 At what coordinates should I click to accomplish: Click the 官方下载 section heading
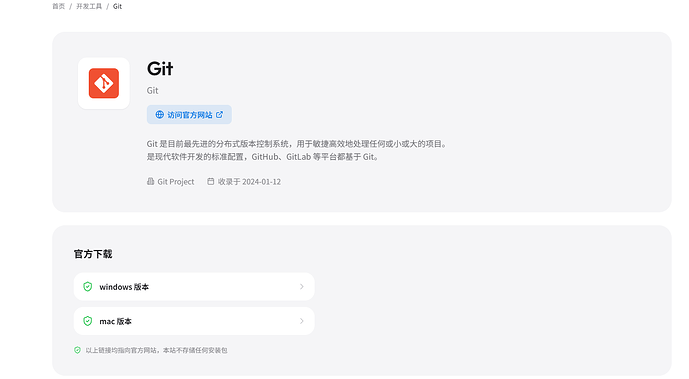point(93,254)
